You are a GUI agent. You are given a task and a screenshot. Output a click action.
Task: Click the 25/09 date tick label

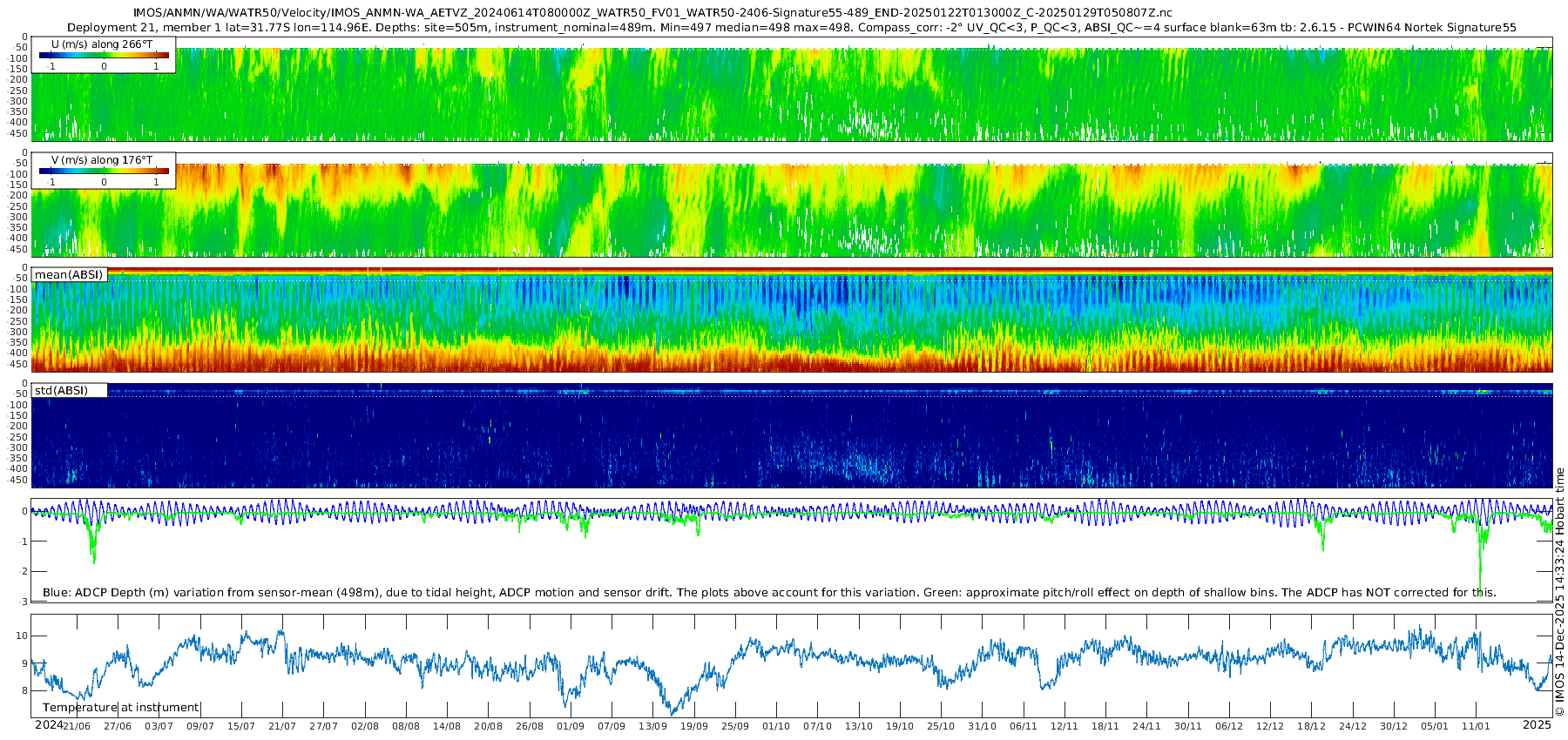735,726
